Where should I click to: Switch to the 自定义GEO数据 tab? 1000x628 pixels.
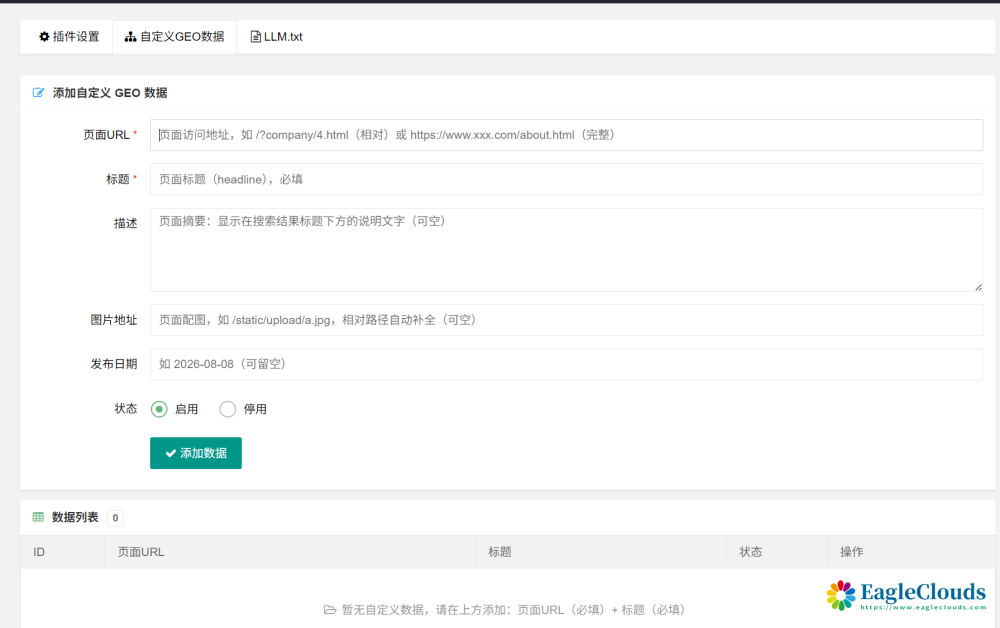174,37
